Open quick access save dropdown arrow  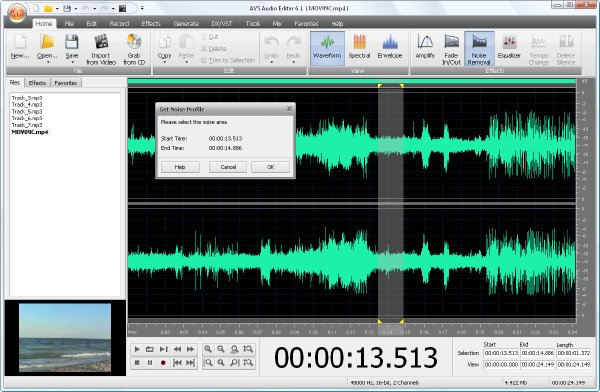(x=75, y=8)
